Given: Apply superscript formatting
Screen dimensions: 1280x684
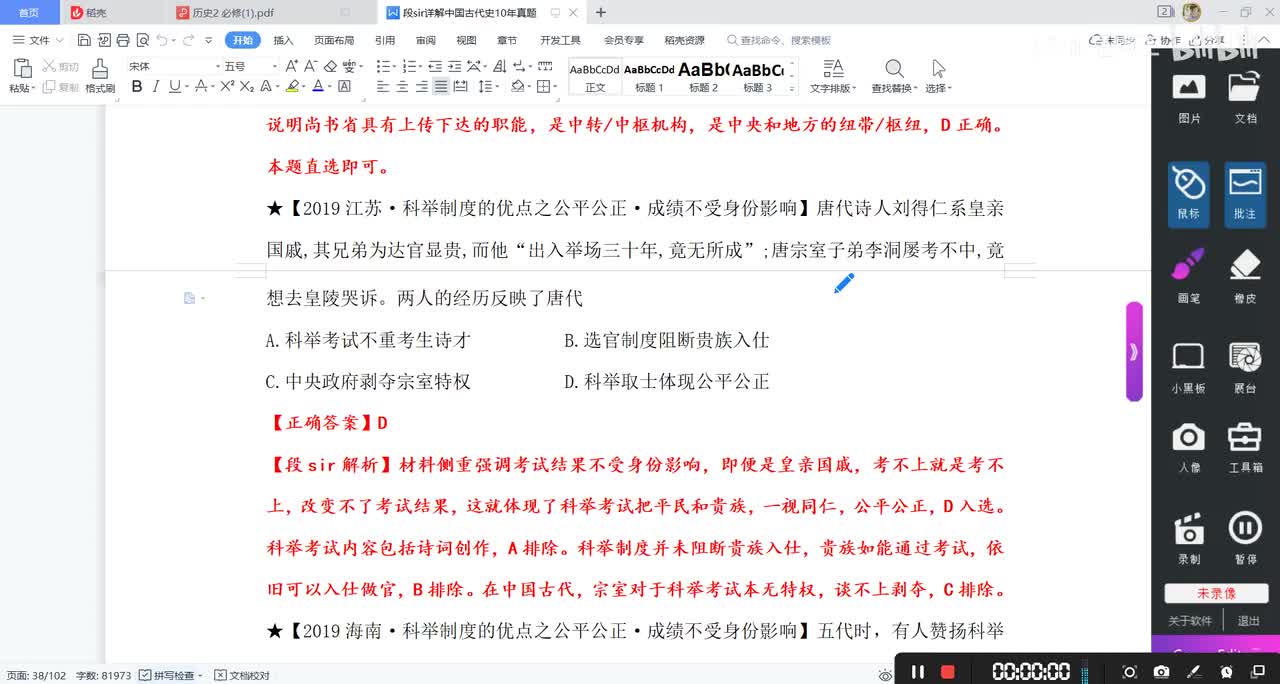Looking at the screenshot, I should pyautogui.click(x=226, y=87).
